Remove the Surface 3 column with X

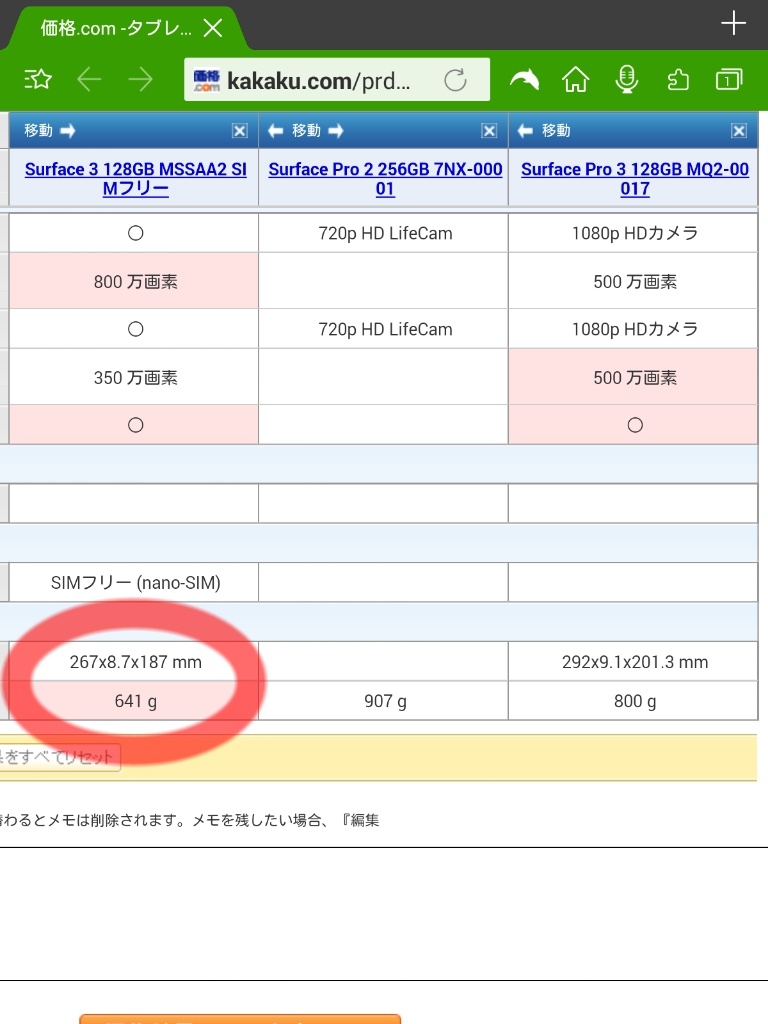pyautogui.click(x=240, y=131)
